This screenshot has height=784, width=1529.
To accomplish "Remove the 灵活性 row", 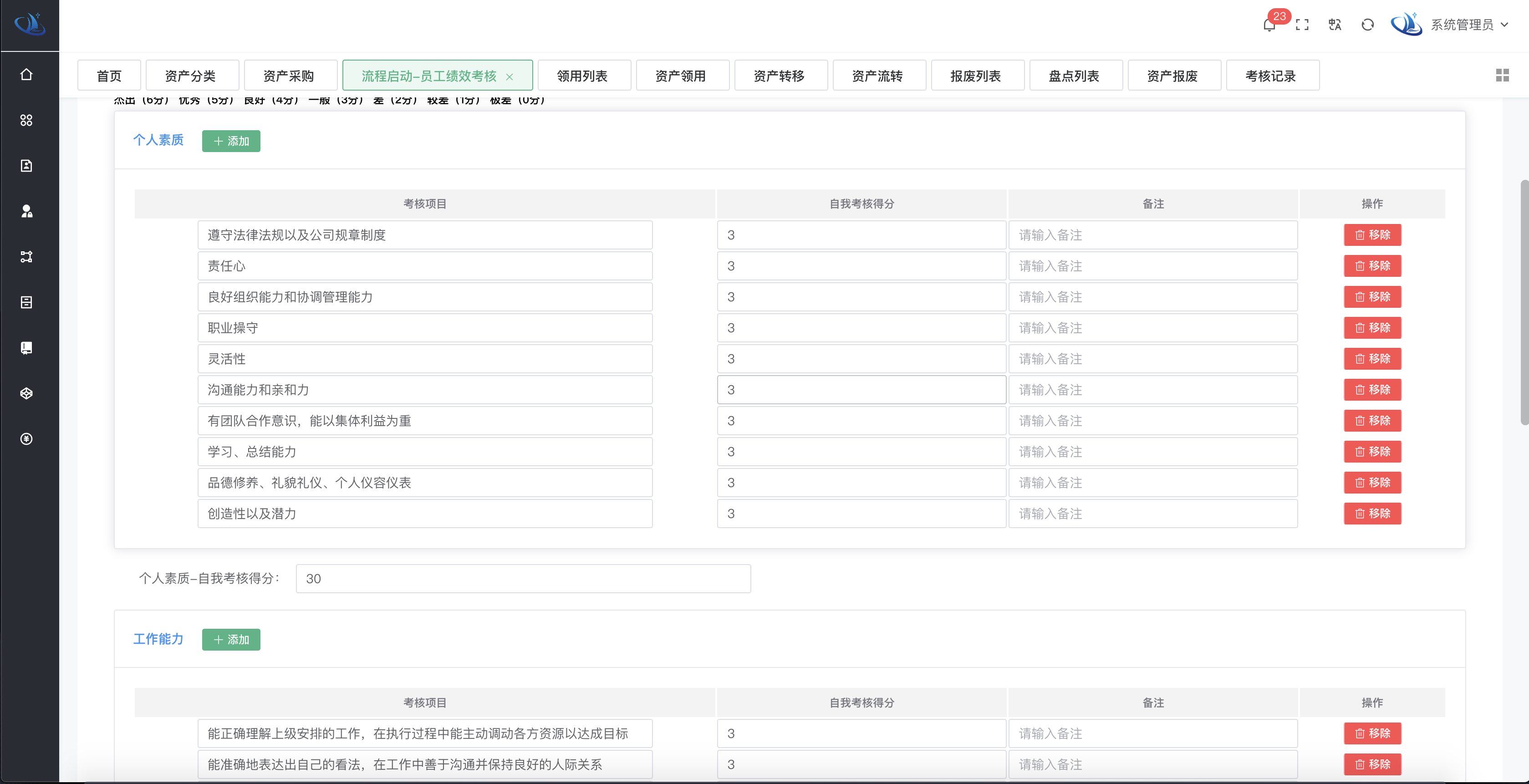I will (x=1372, y=358).
